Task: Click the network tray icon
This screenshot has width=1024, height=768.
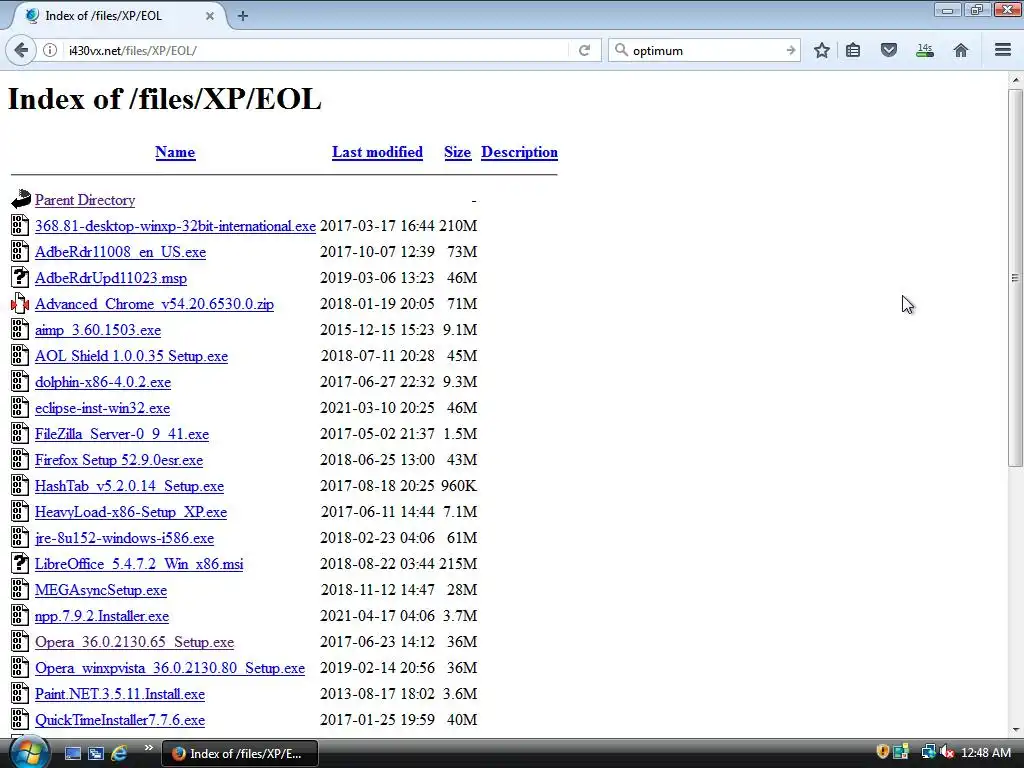Action: coord(928,752)
